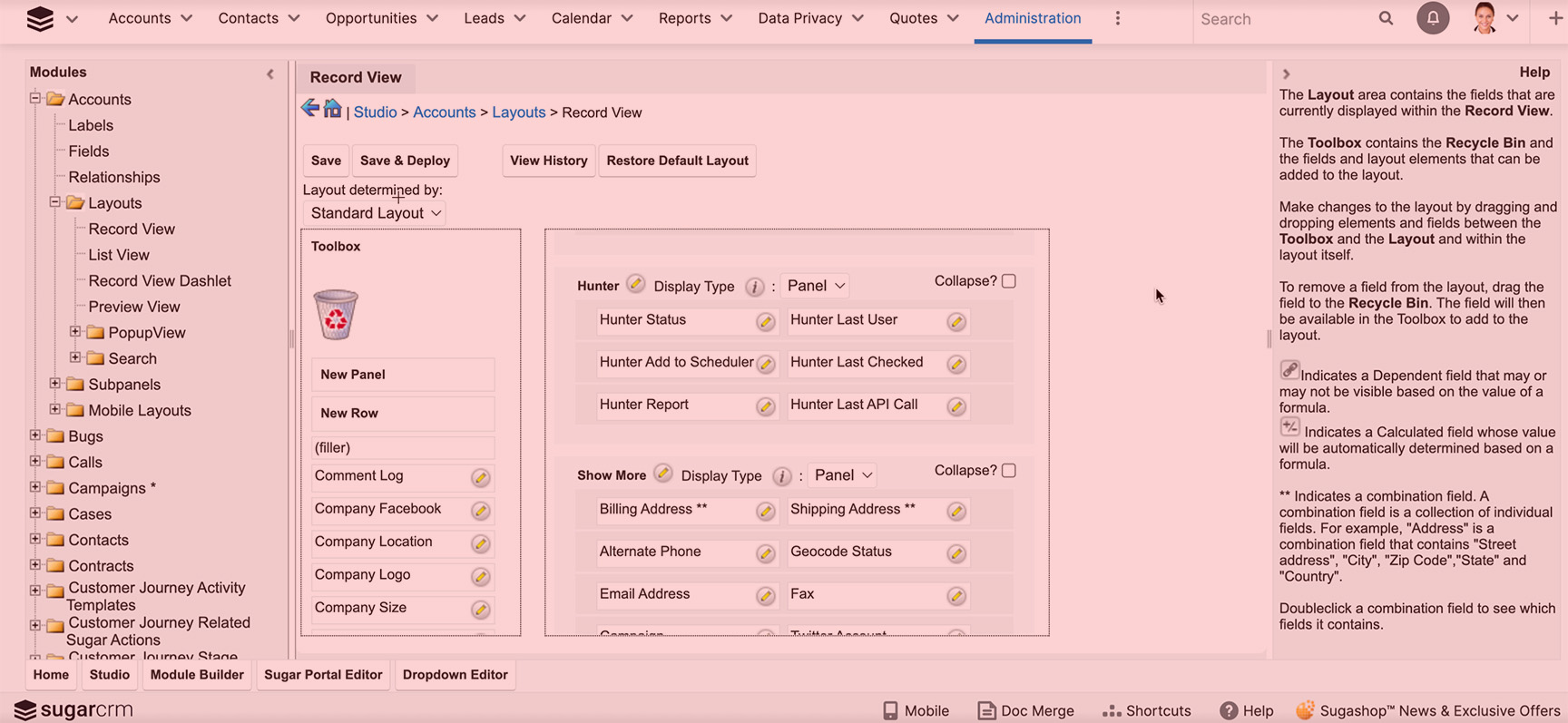The image size is (1568, 723).
Task: Click the Display Type info icon for Hunter
Action: [754, 287]
